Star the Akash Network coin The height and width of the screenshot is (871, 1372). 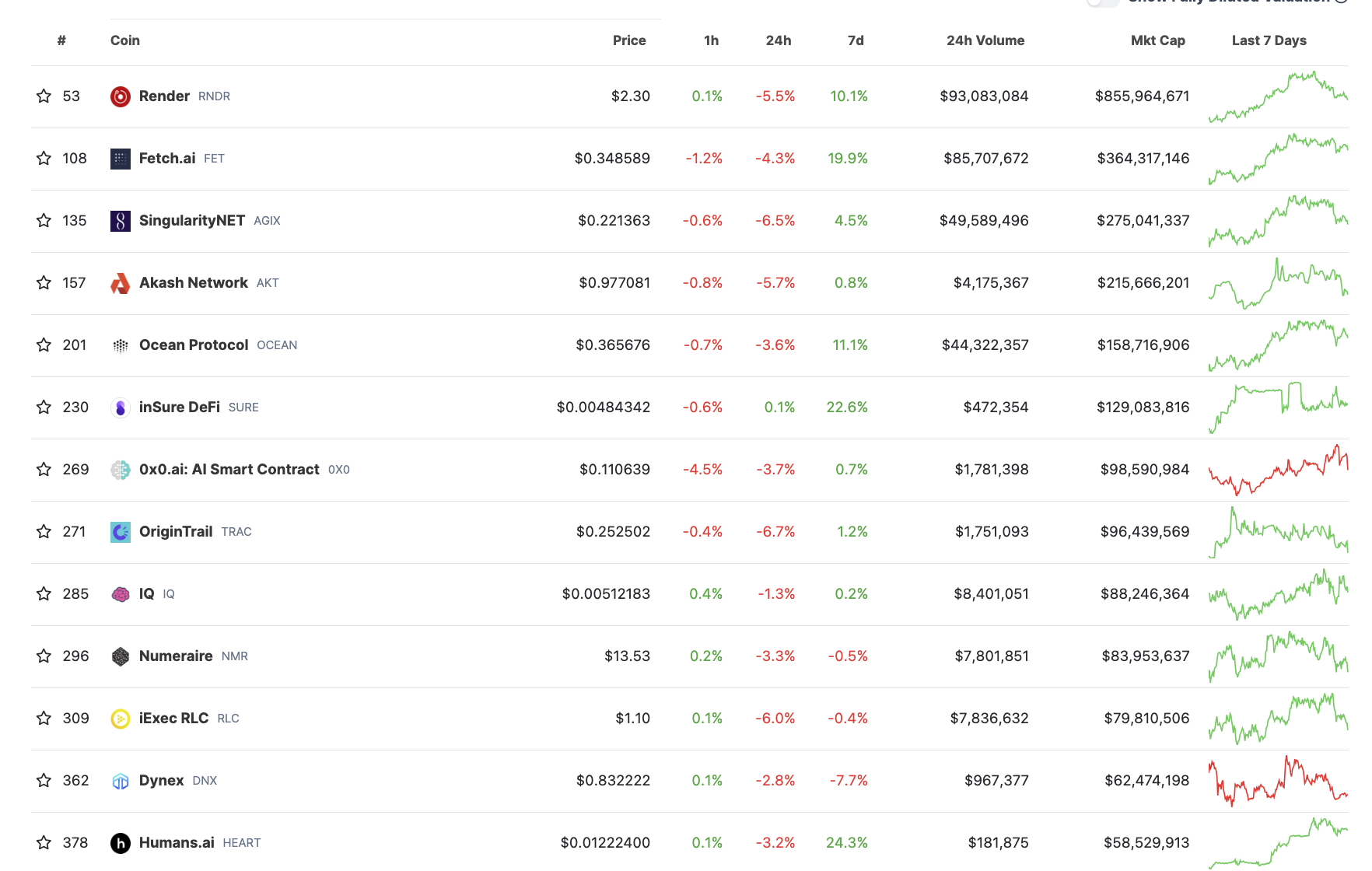[44, 282]
